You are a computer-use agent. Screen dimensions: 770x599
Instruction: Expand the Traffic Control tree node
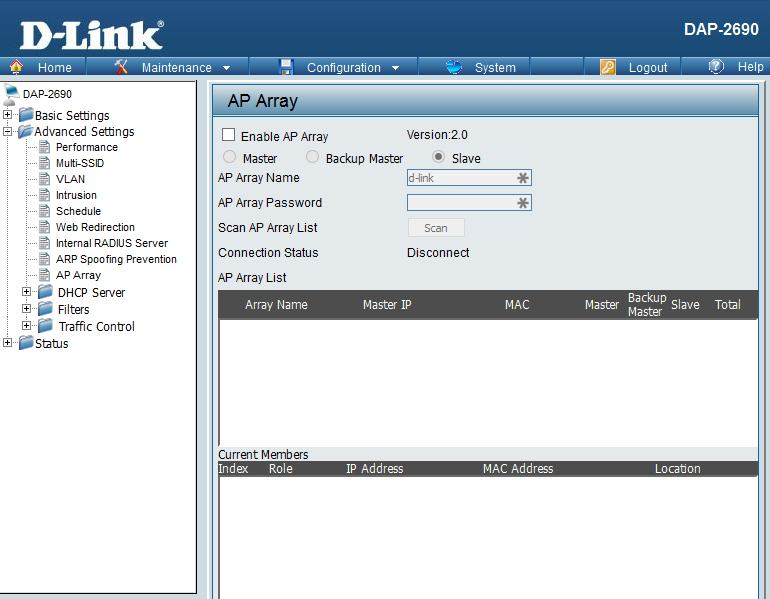27,326
